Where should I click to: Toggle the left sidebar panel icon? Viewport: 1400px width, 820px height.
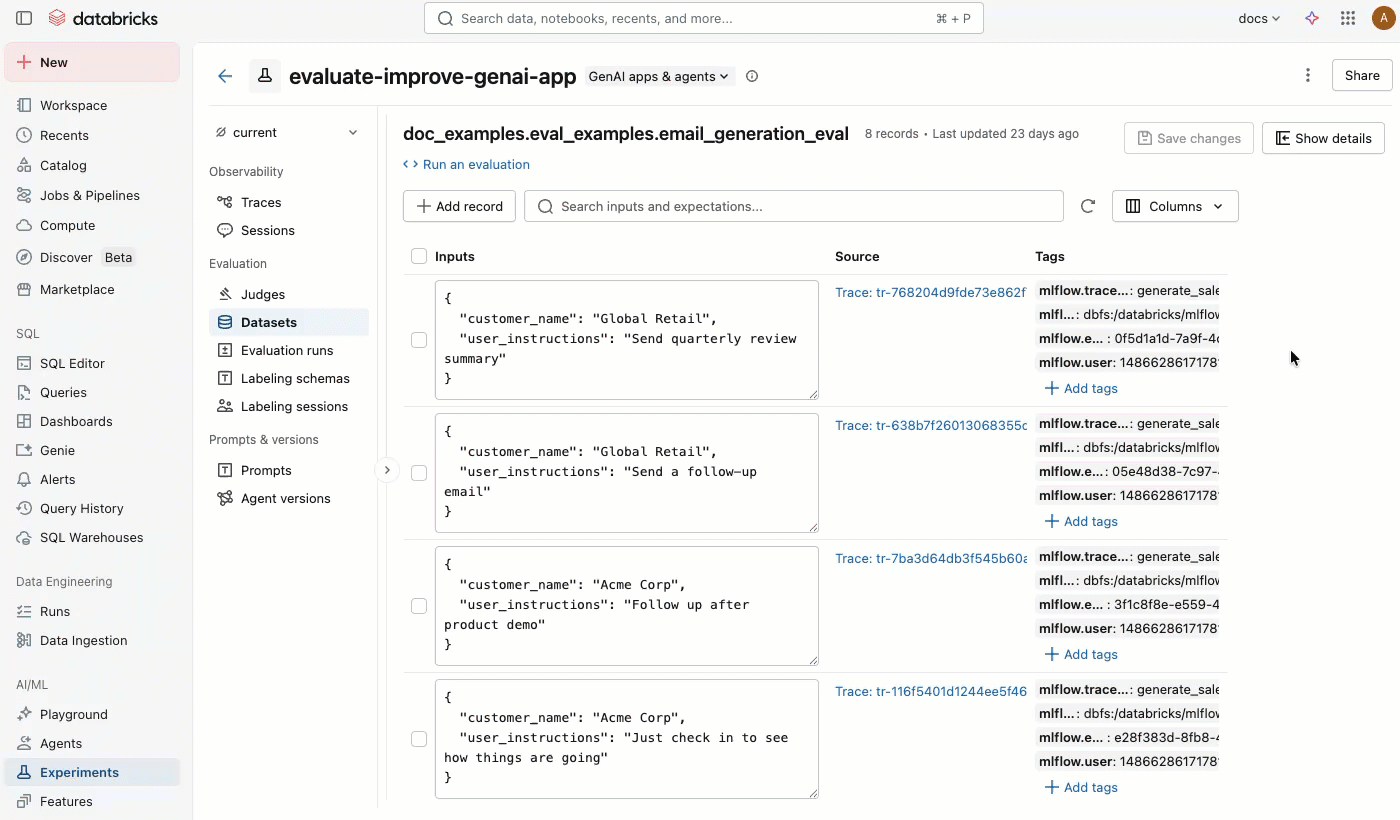[24, 18]
